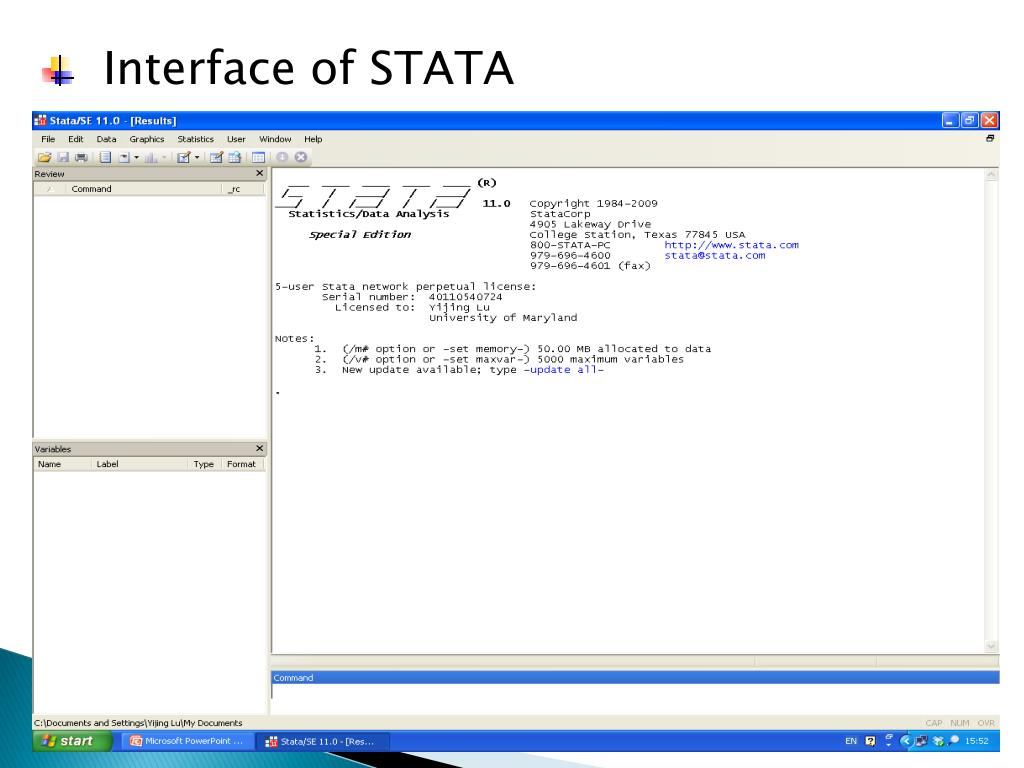Expand the Do-file Editor dropdown arrow
The height and width of the screenshot is (768, 1024).
coord(197,157)
